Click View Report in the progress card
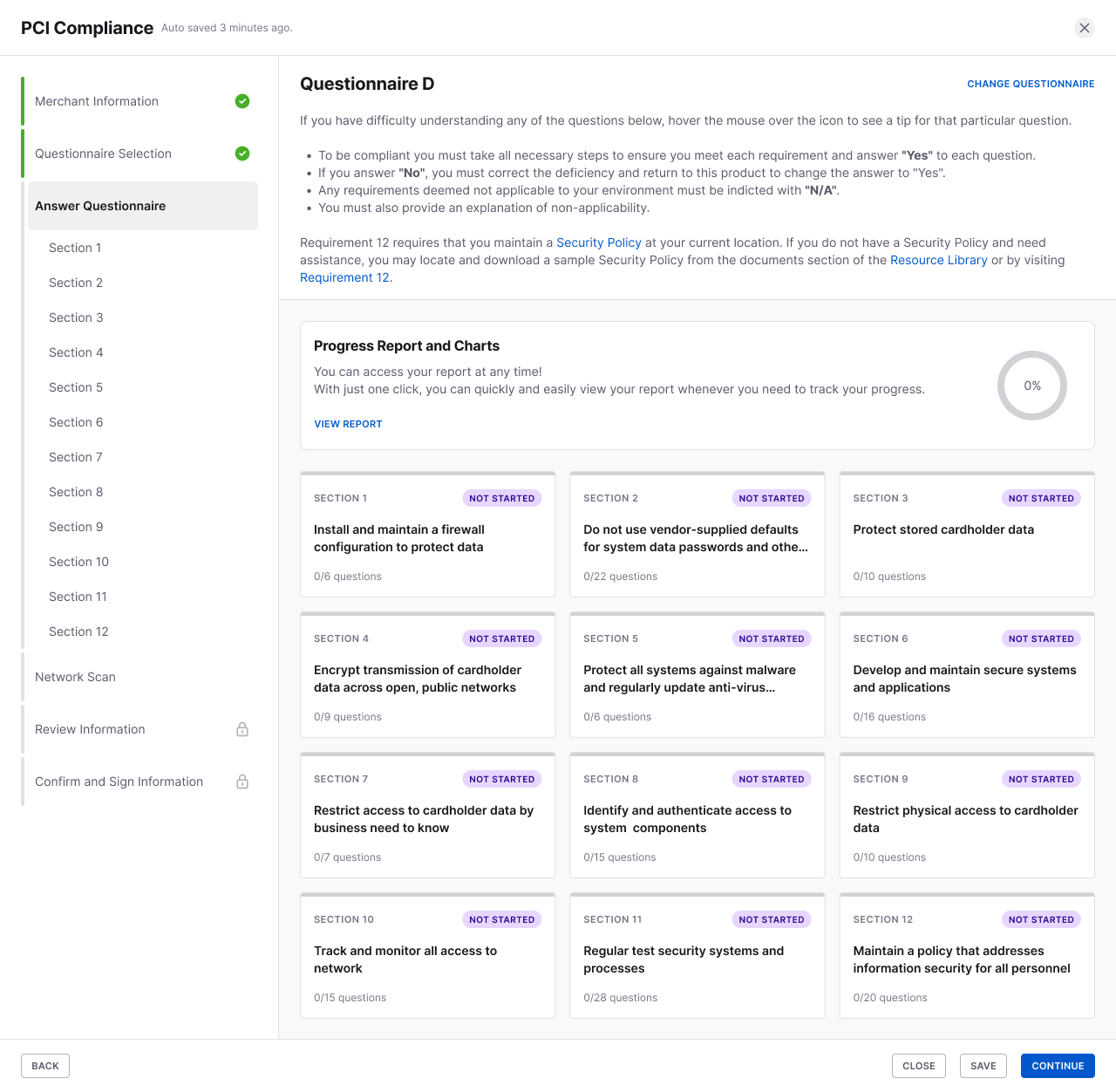 pos(348,424)
